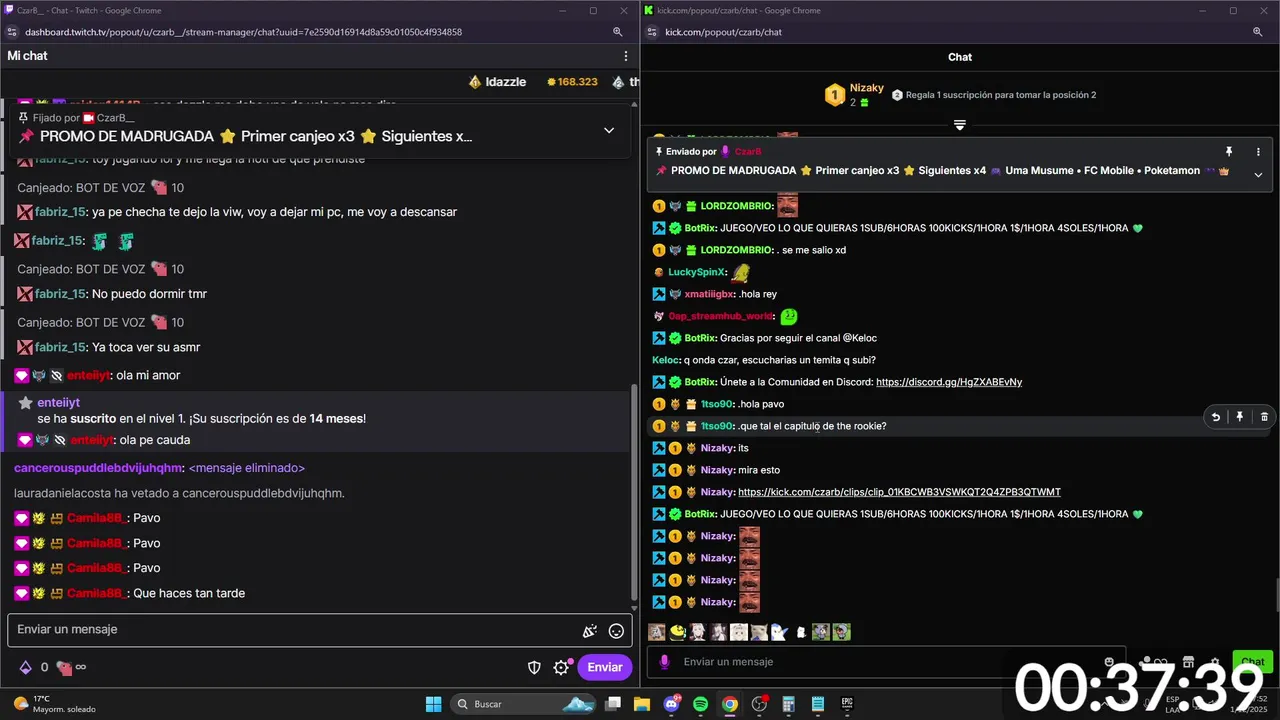Click fabriz_15 on 'No puedo dormir tmr'
The height and width of the screenshot is (720, 1280).
(x=60, y=294)
